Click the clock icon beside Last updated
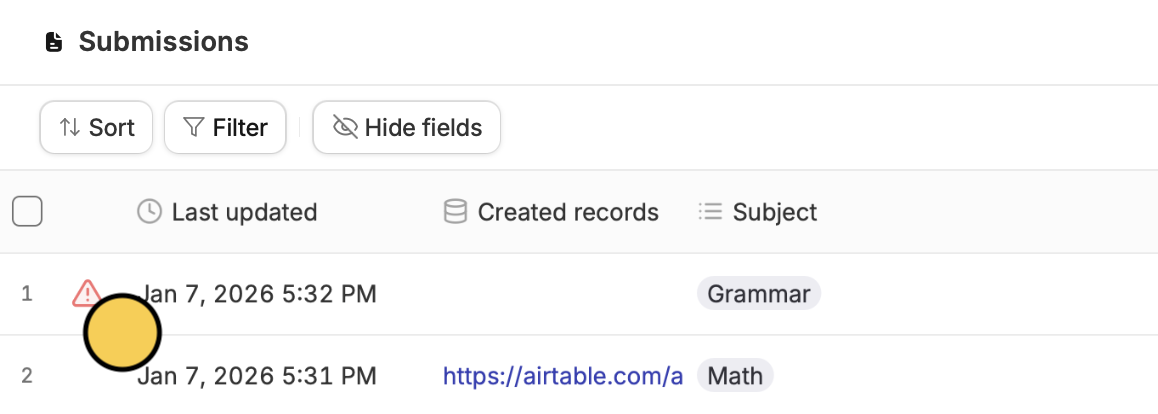1158x414 pixels. pos(149,212)
